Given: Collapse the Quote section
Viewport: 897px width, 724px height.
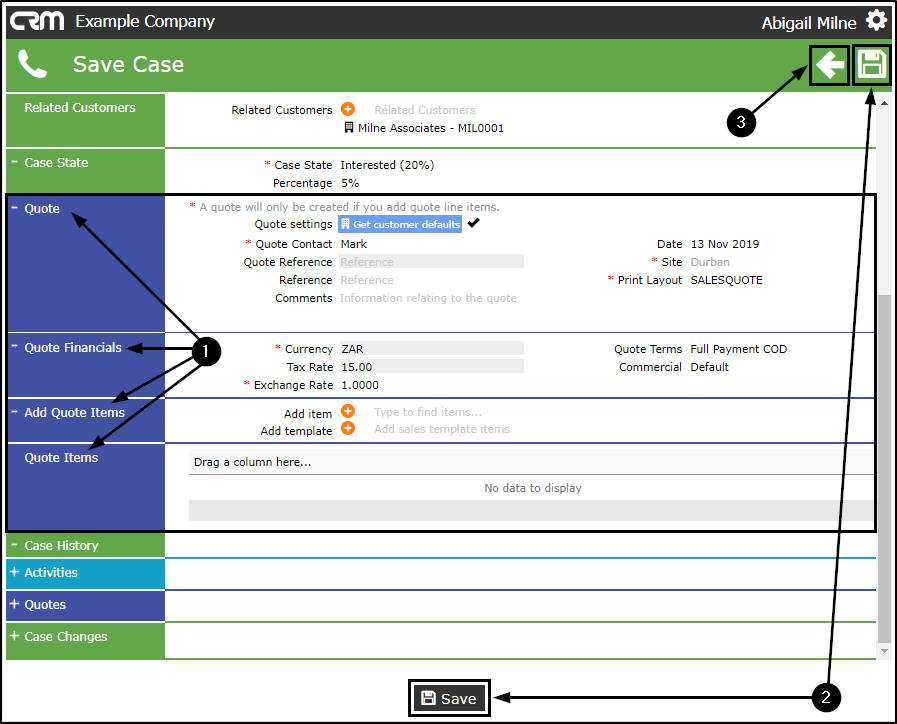Looking at the screenshot, I should (x=14, y=208).
